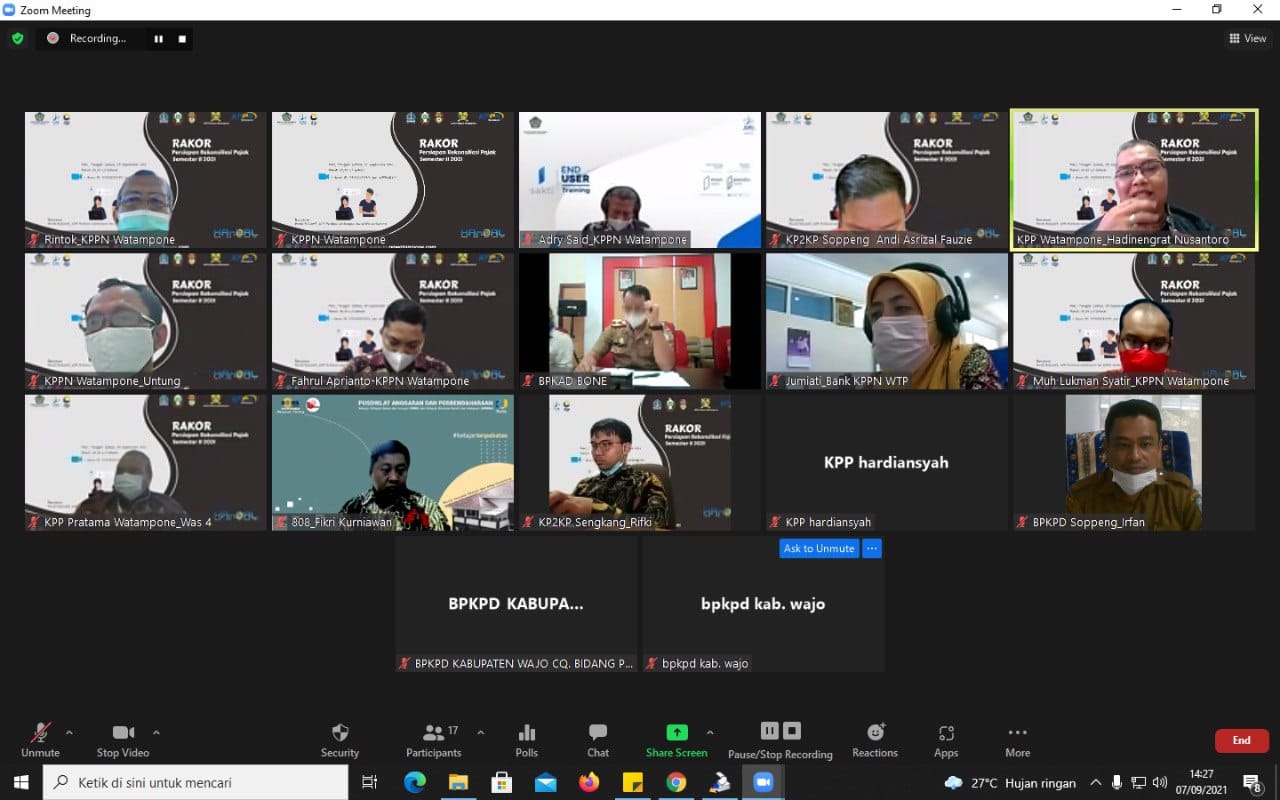1280x800 pixels.
Task: Unmute the microphone
Action: tap(40, 740)
